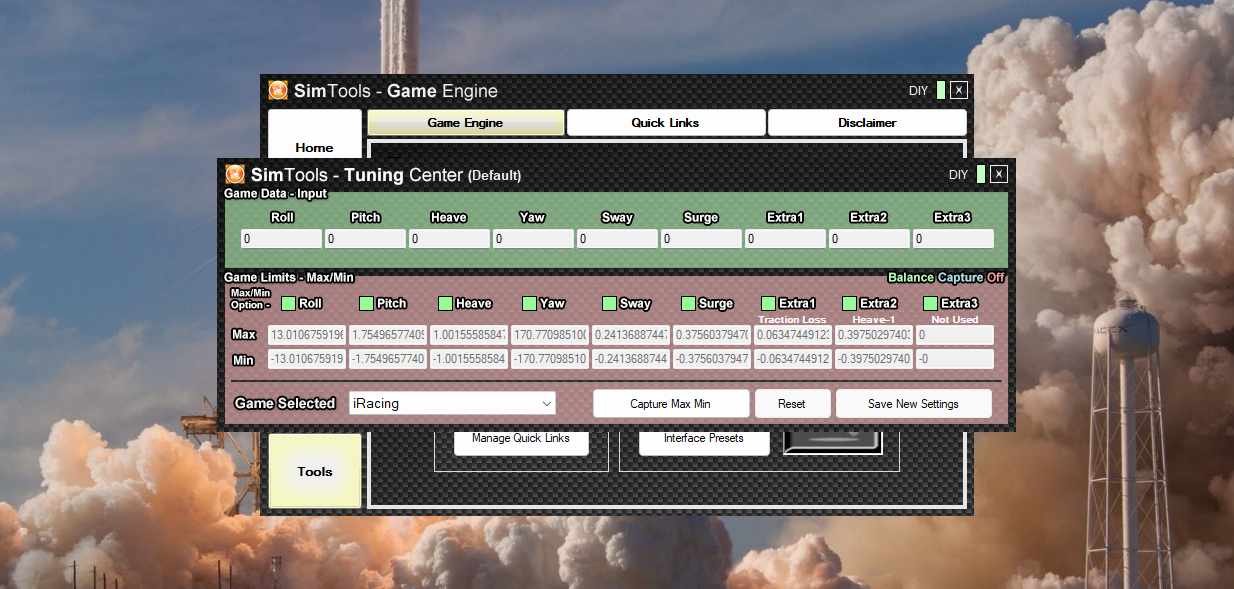Click the Extra3 Max value field
1234x589 pixels.
pos(955,335)
